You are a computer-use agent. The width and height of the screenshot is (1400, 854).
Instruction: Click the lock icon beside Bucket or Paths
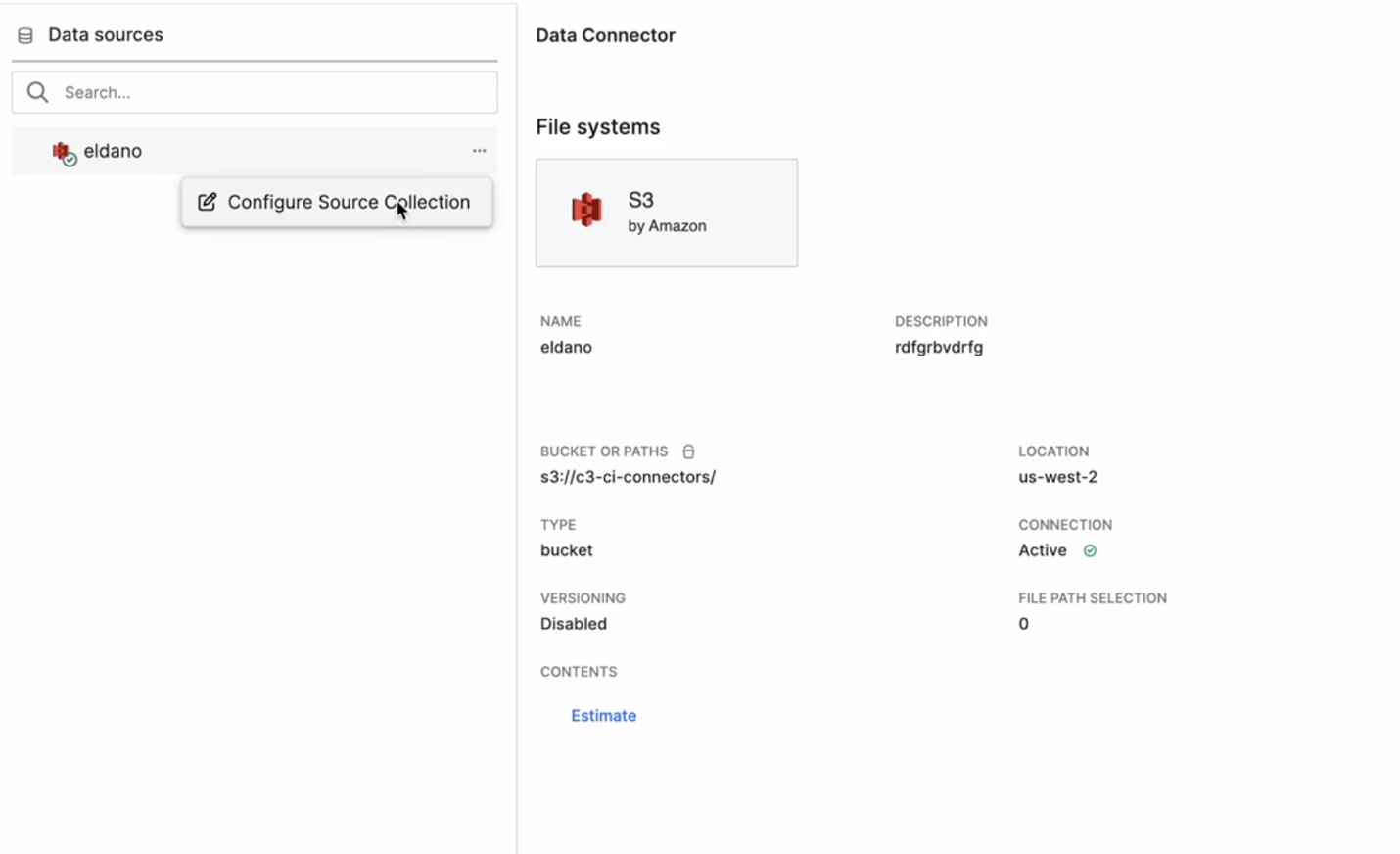coord(688,451)
